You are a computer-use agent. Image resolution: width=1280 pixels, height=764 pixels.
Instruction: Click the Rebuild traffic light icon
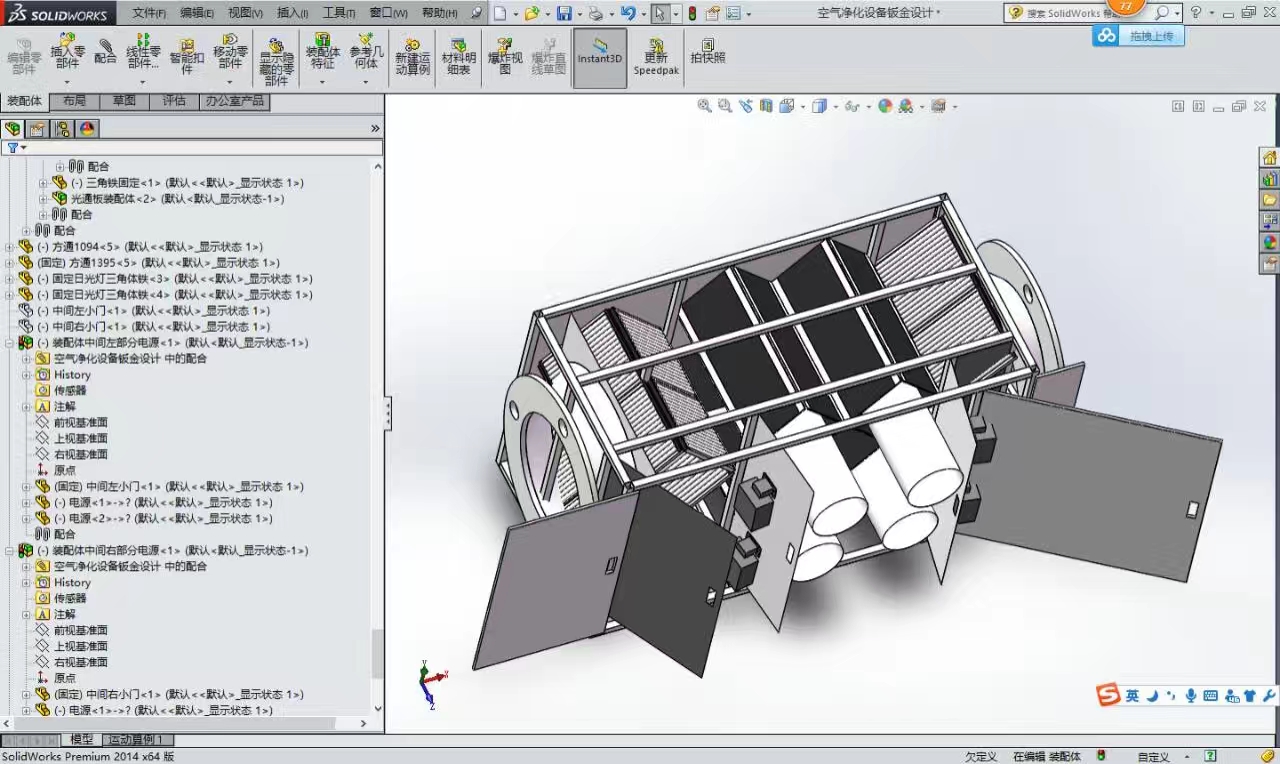click(x=691, y=13)
